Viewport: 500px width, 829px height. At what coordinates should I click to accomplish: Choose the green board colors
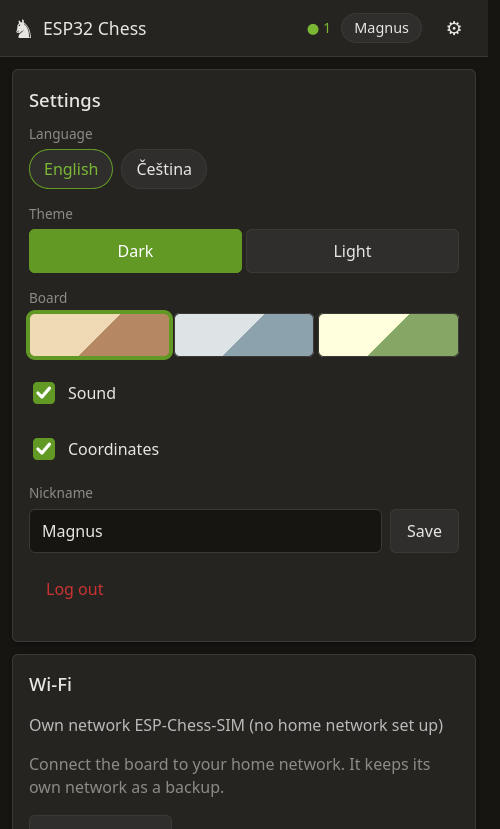(388, 335)
